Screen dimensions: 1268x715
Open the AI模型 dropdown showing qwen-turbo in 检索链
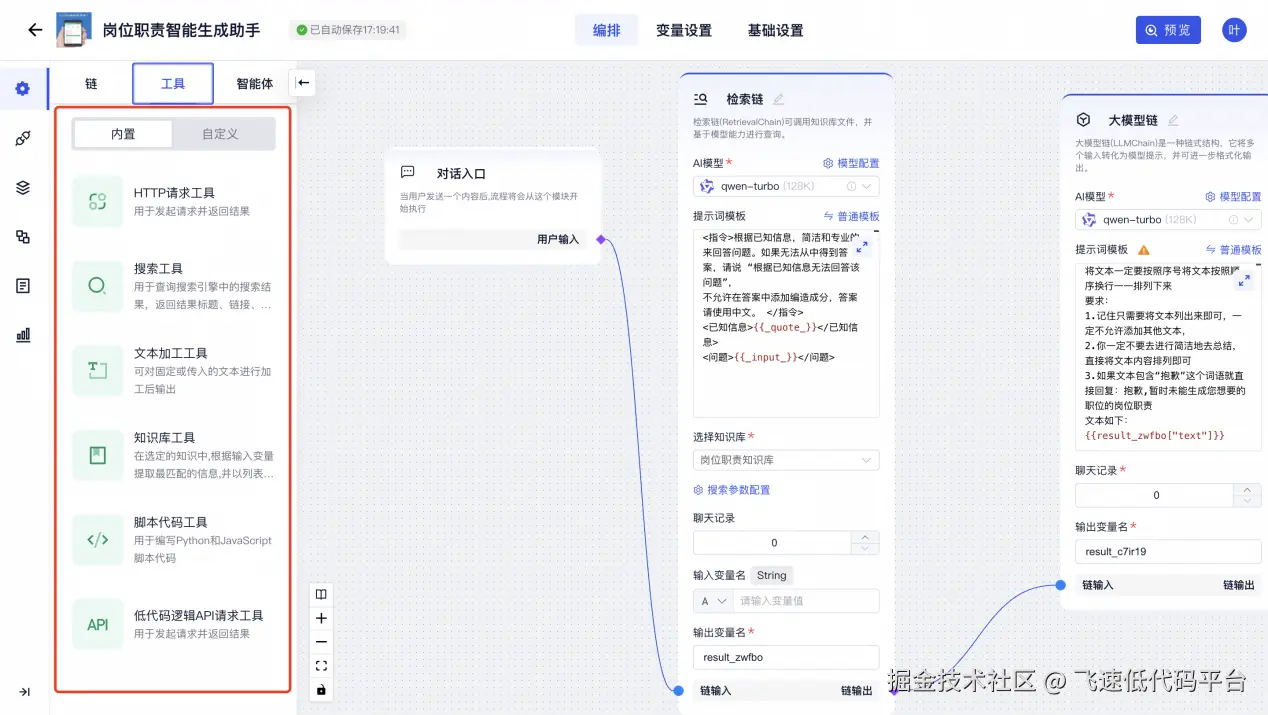click(786, 185)
